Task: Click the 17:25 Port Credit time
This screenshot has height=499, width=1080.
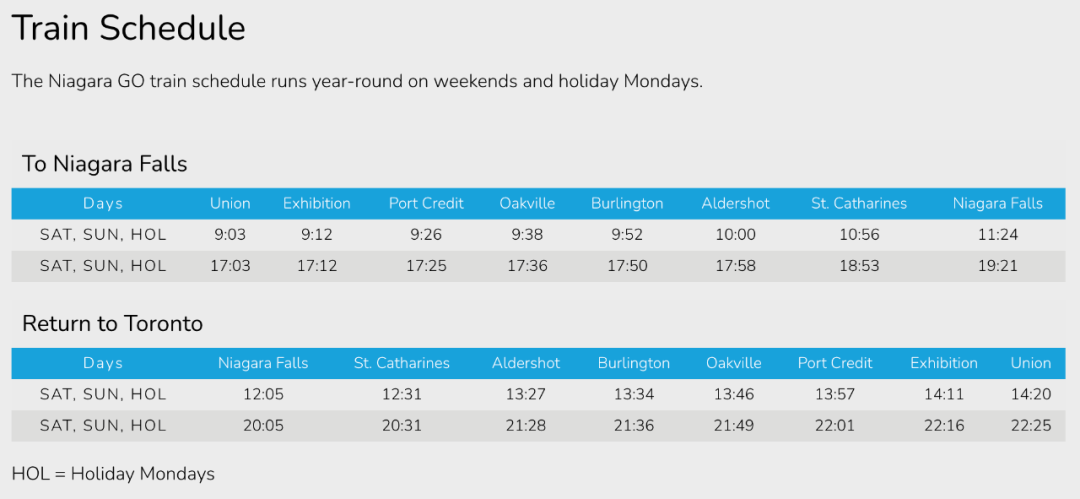Action: point(426,266)
